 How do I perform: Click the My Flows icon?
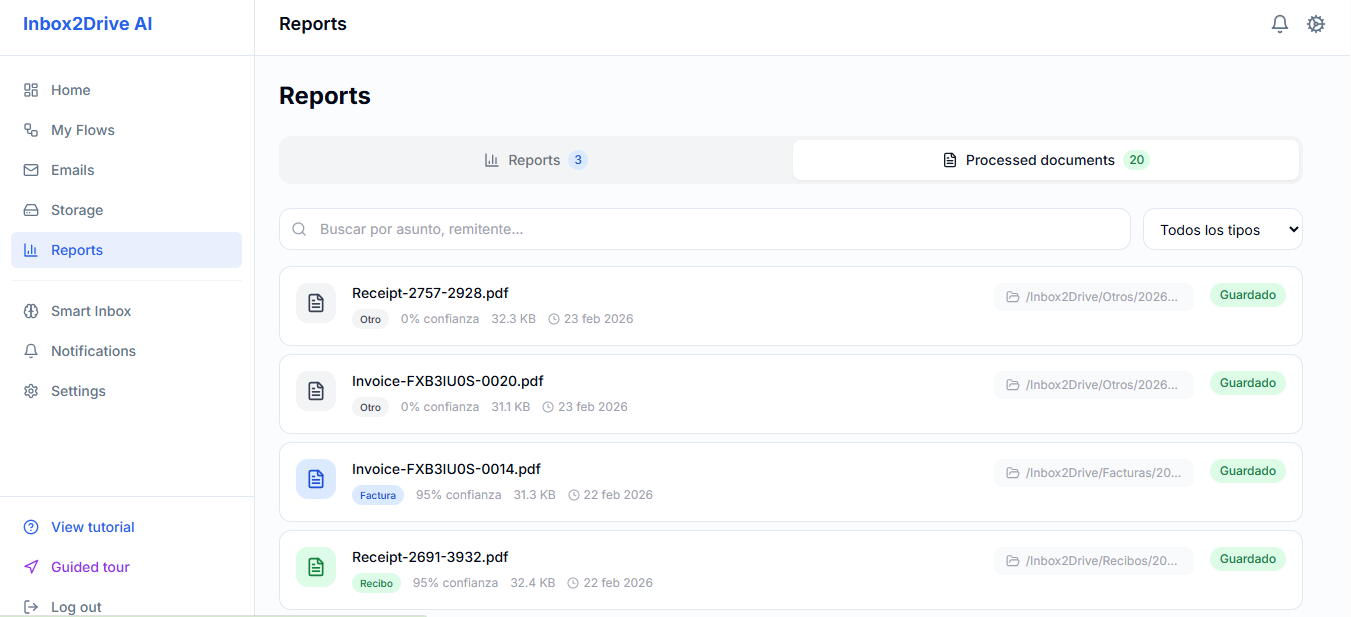31,129
